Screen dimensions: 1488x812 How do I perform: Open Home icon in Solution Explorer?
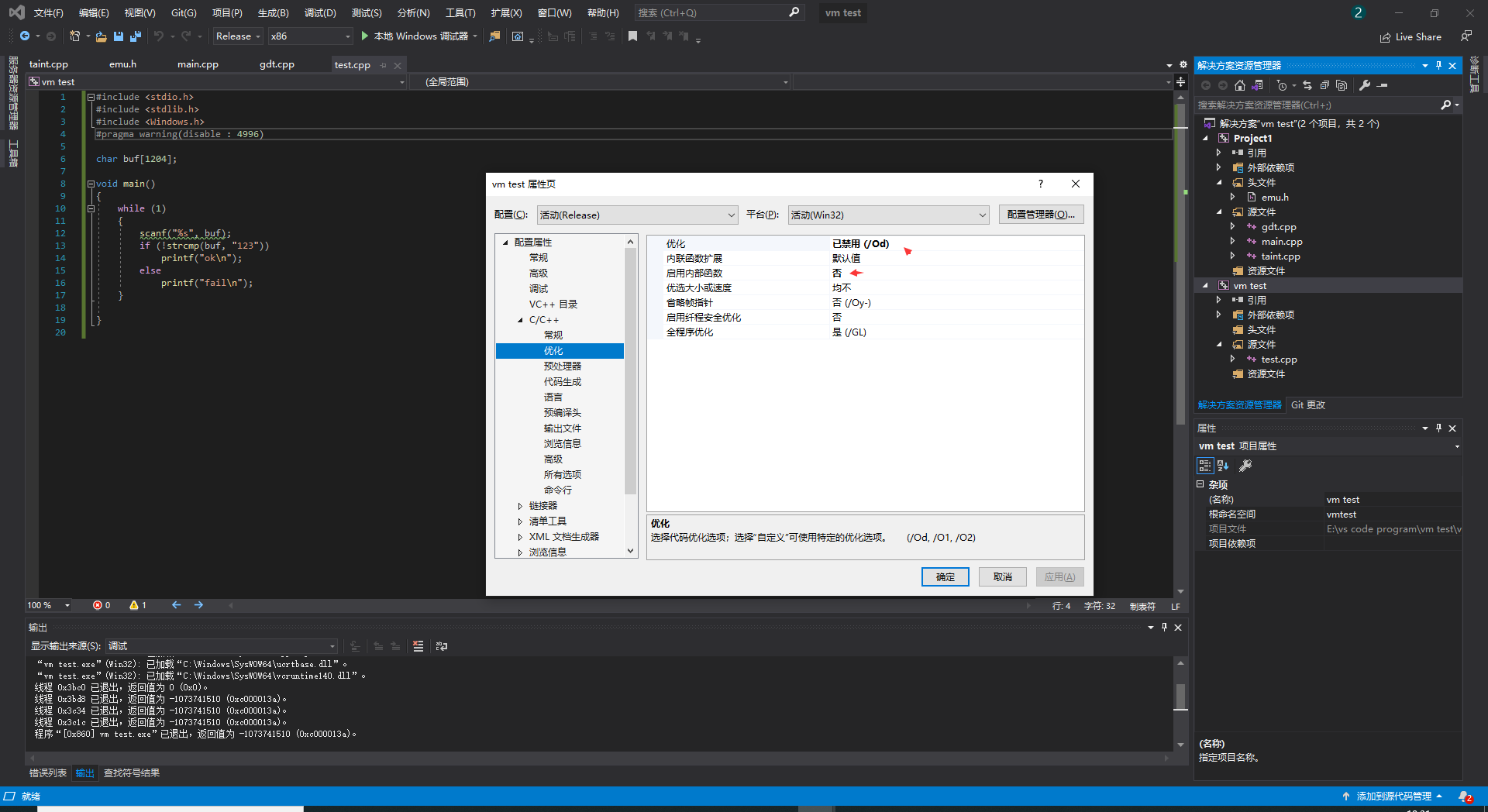click(1240, 85)
